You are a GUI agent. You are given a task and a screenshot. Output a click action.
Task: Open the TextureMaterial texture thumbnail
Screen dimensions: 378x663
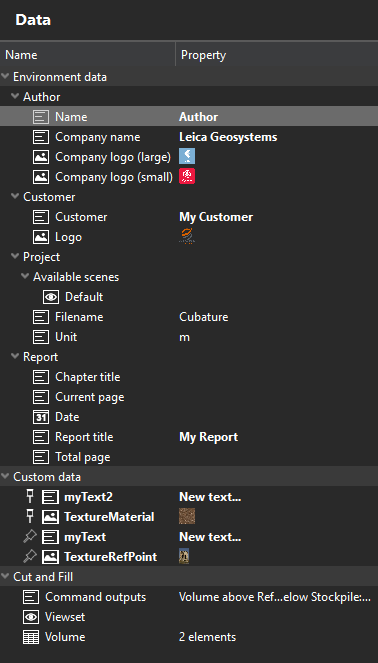[187, 516]
